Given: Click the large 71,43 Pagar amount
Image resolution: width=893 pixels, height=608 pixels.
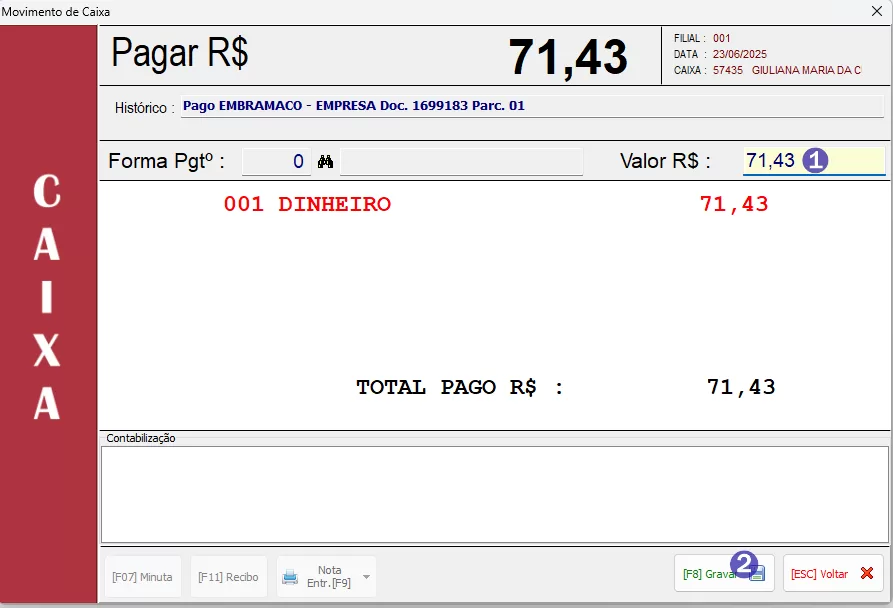Looking at the screenshot, I should (x=567, y=57).
